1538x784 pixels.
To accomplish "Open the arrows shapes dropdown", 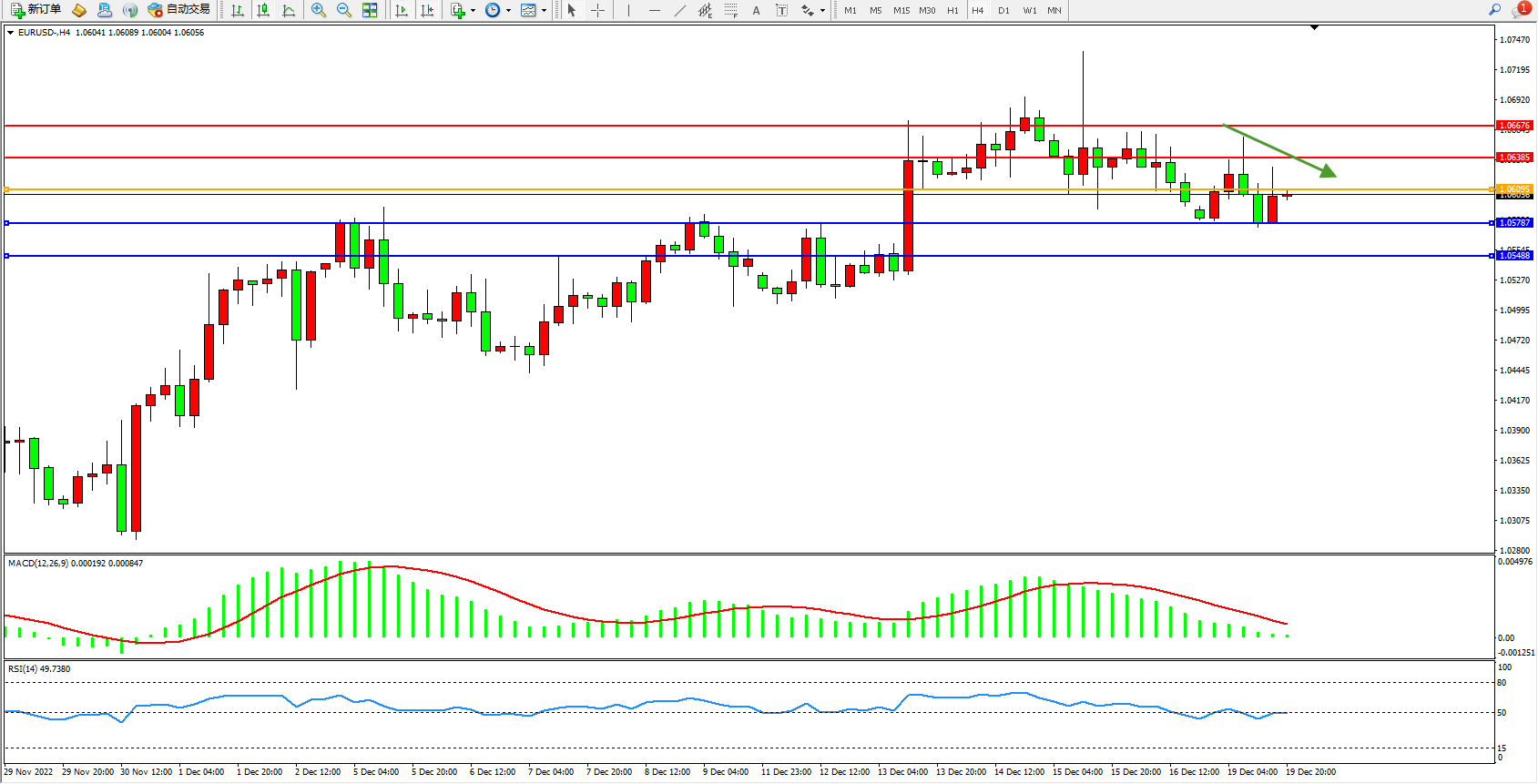I will 822,11.
